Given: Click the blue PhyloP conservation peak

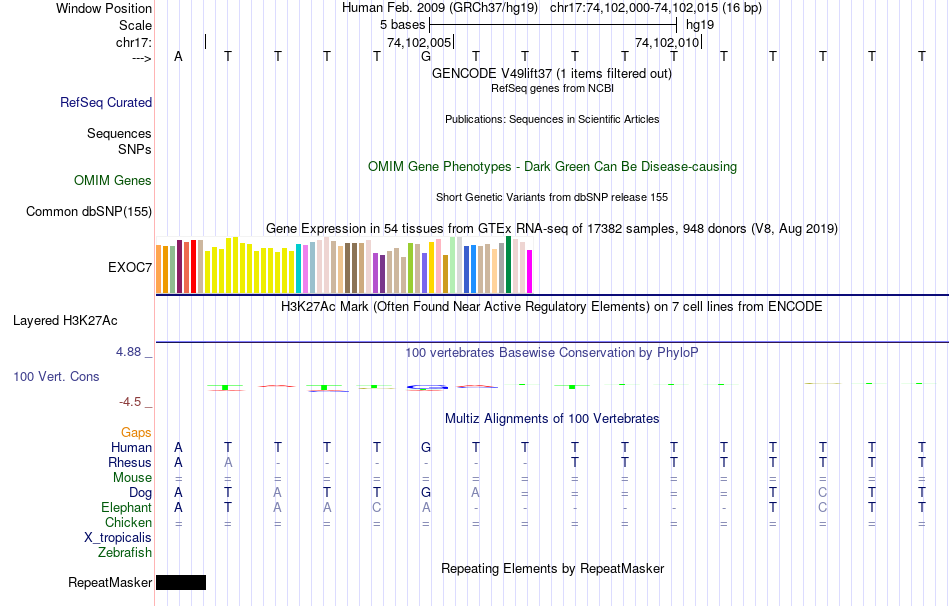Looking at the screenshot, I should [427, 387].
